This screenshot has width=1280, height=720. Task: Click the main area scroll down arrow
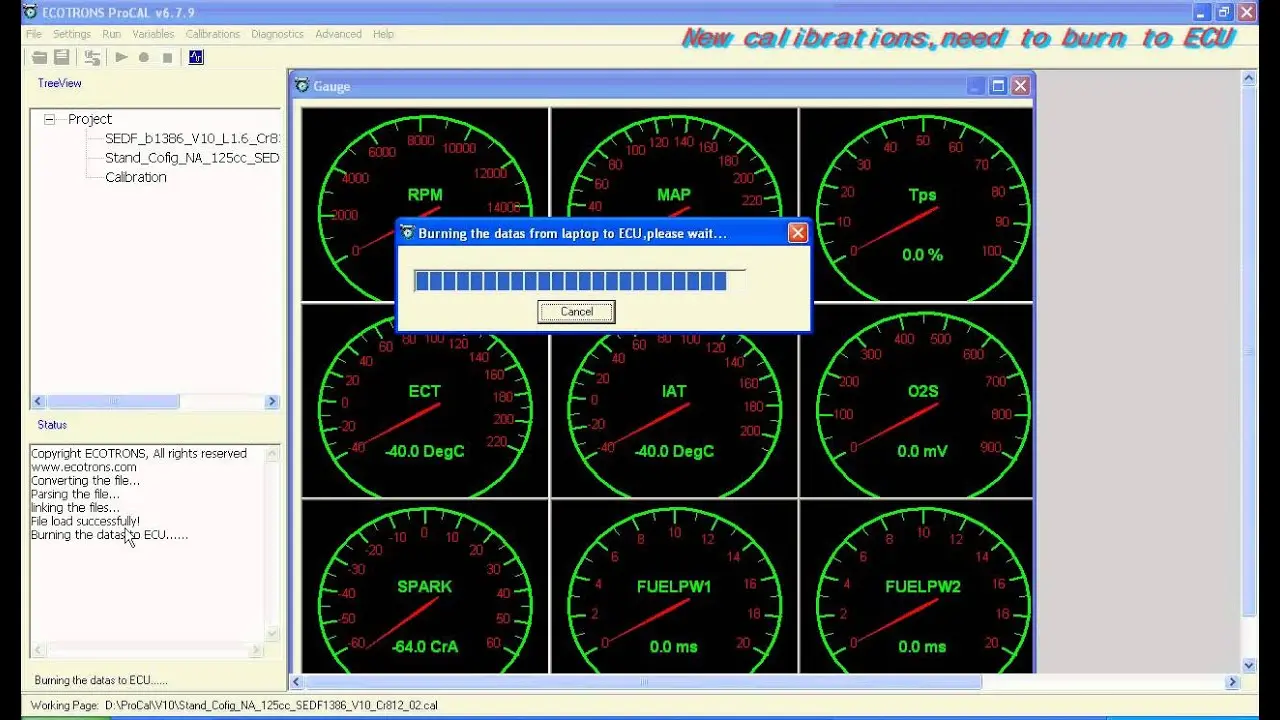point(1248,665)
